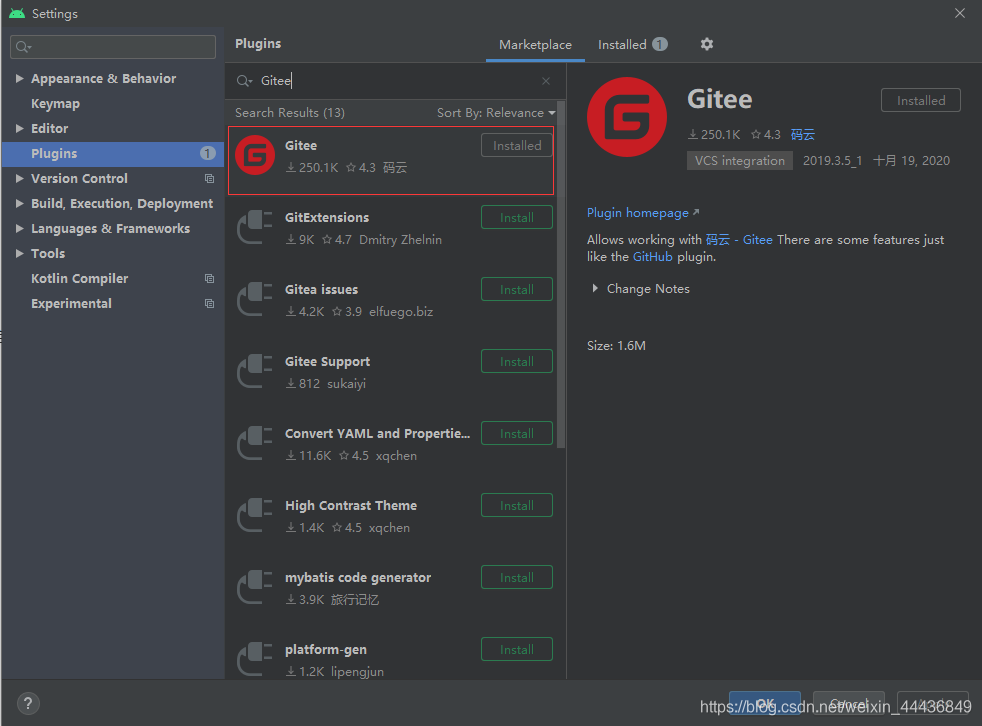Select Plugins in the settings tree
Viewport: 982px width, 726px height.
113,153
